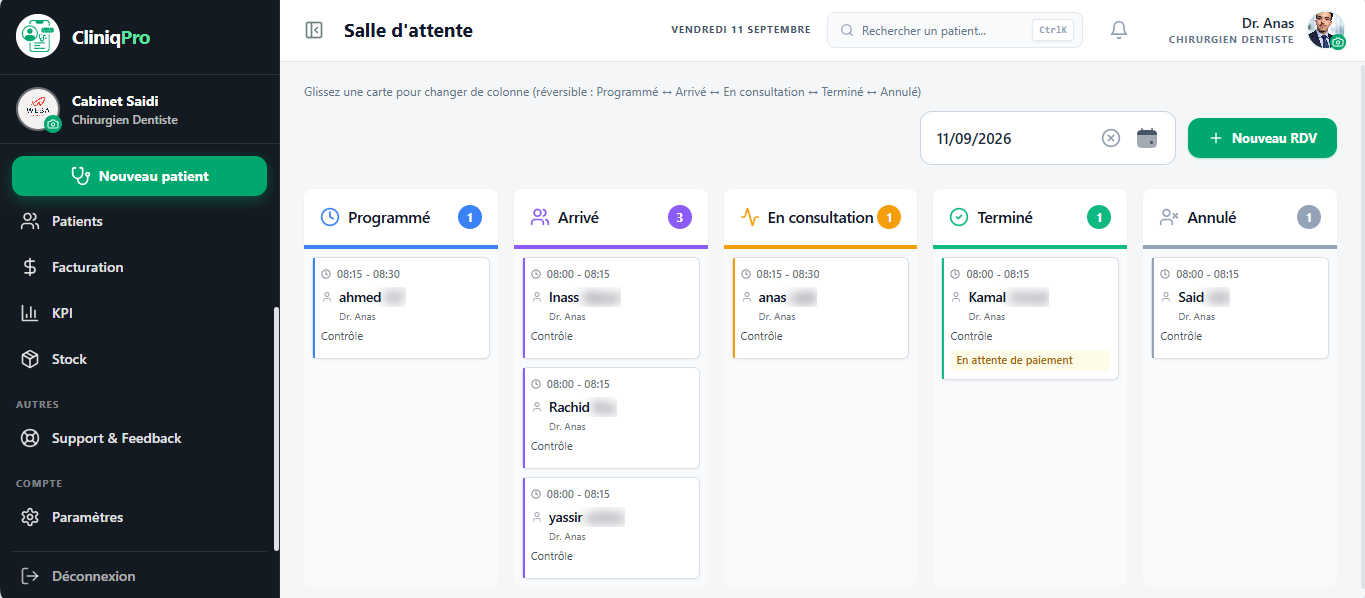This screenshot has height=598, width=1365.
Task: Select Said's card in Annulé
Action: 1240,308
